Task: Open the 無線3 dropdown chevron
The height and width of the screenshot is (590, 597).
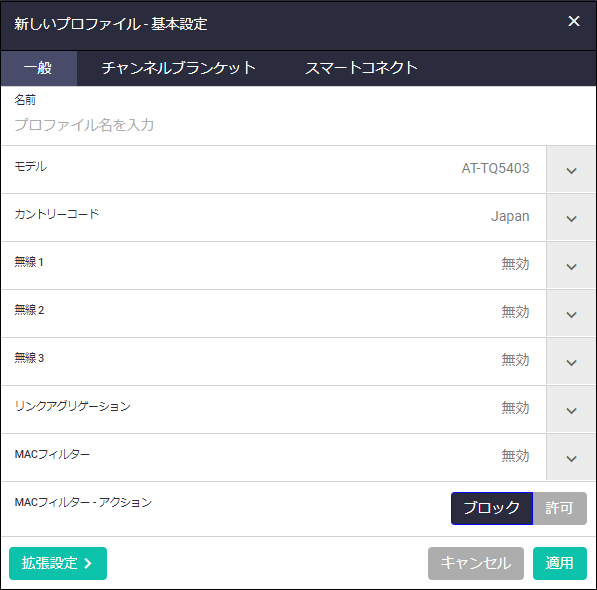Action: (571, 361)
